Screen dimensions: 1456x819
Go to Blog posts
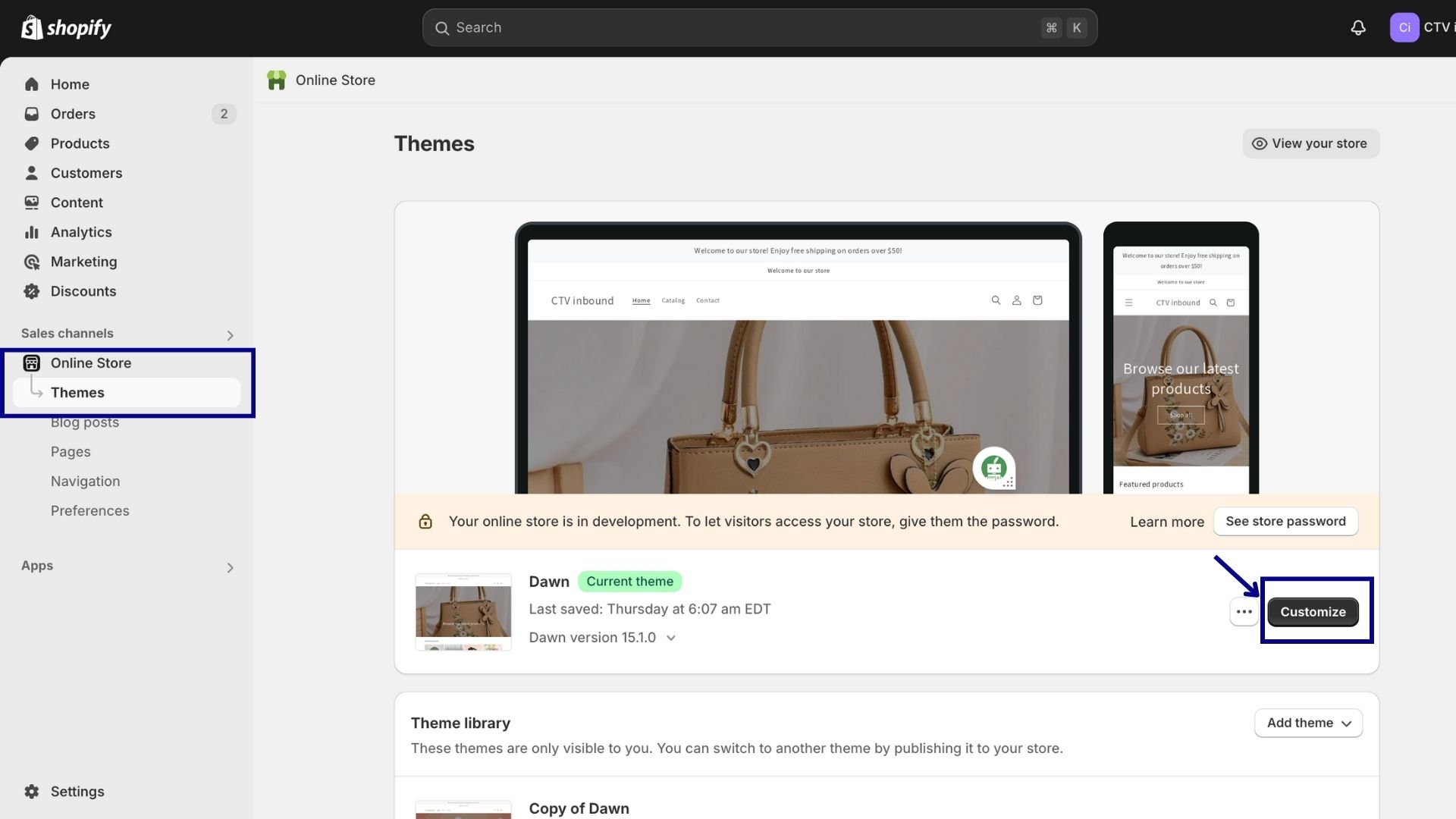tap(85, 422)
